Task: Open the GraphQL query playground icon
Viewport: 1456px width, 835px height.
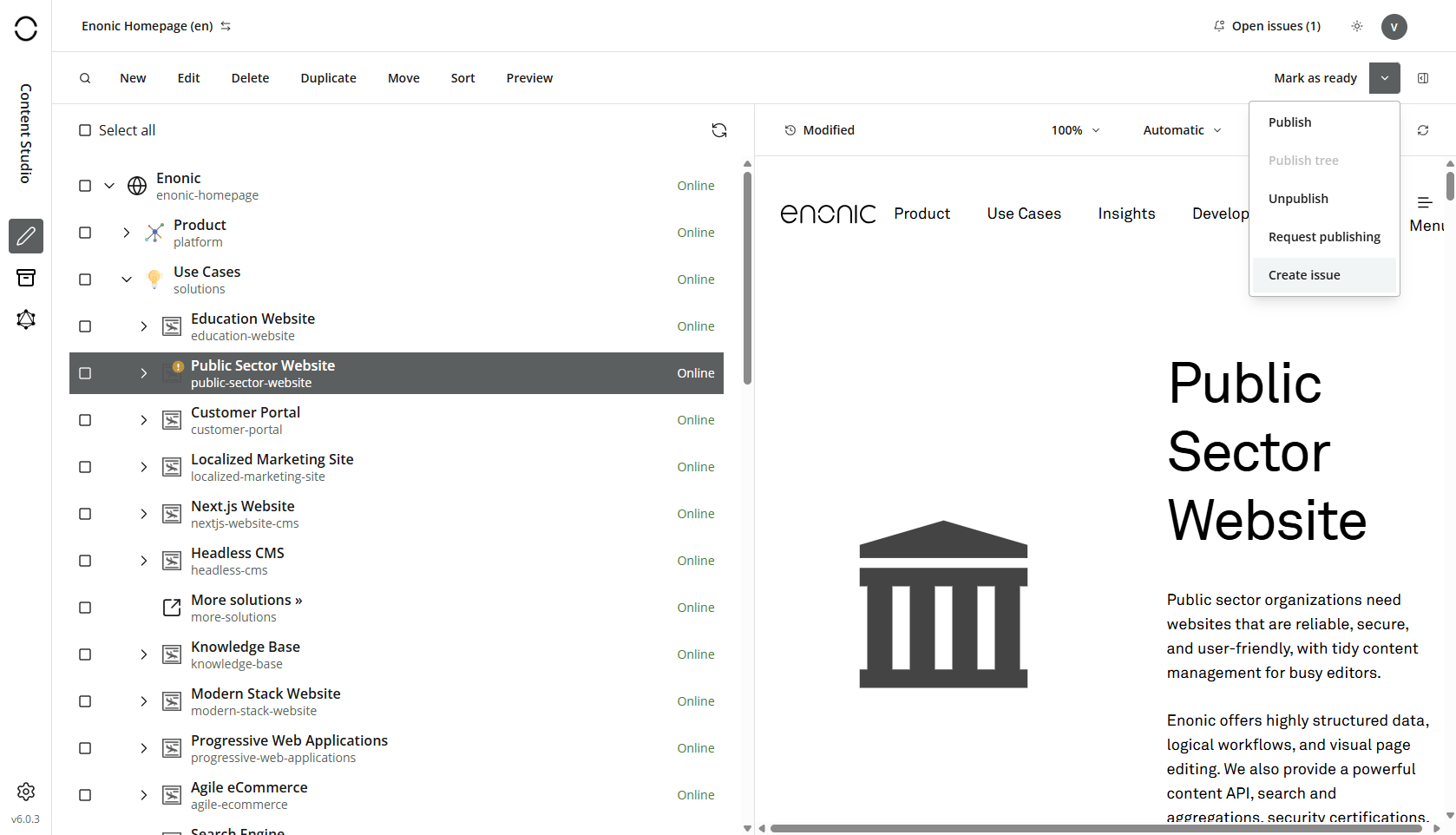Action: 26,319
